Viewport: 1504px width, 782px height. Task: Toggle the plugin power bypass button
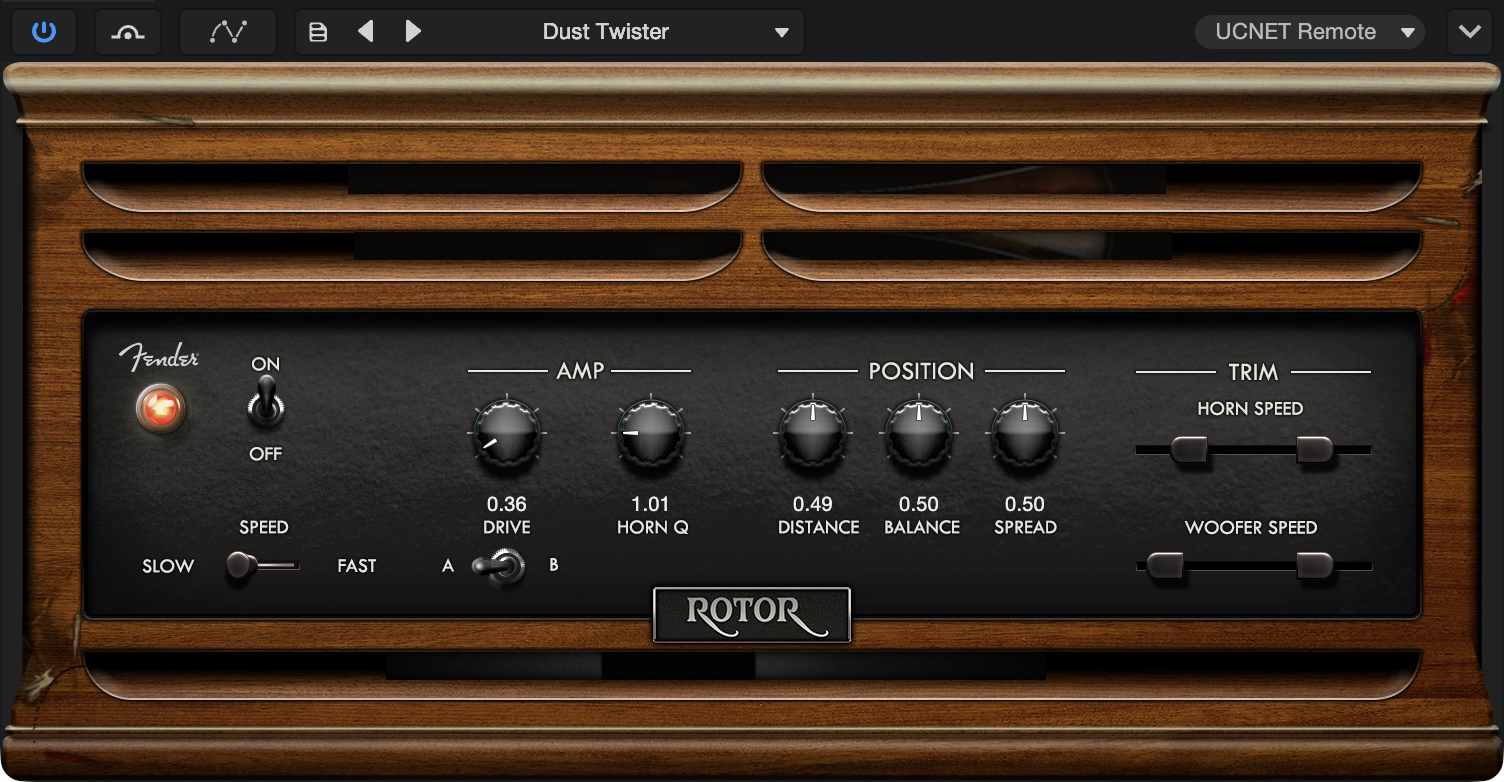(44, 32)
